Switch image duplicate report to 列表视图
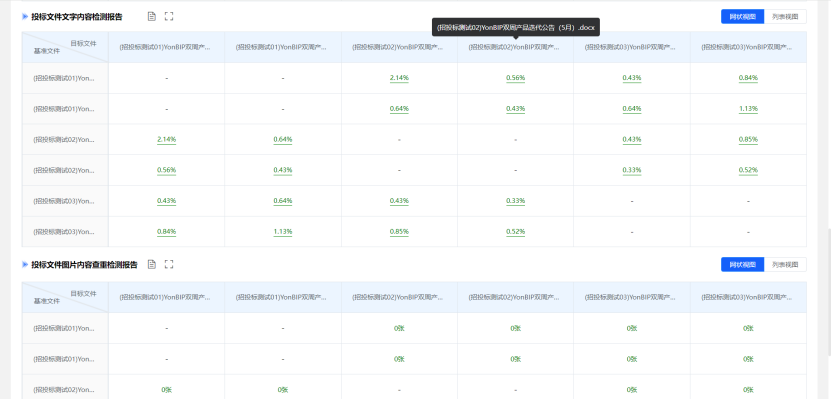 (x=785, y=264)
